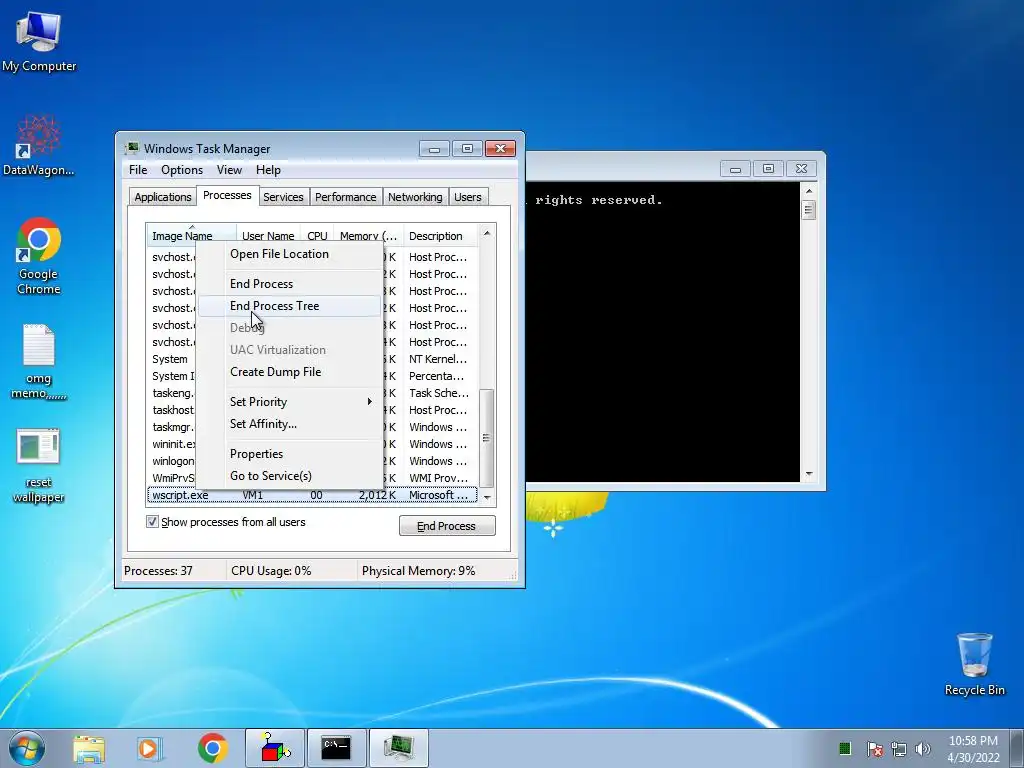Viewport: 1024px width, 768px height.
Task: Open Windows Explorer from taskbar
Action: (x=89, y=748)
